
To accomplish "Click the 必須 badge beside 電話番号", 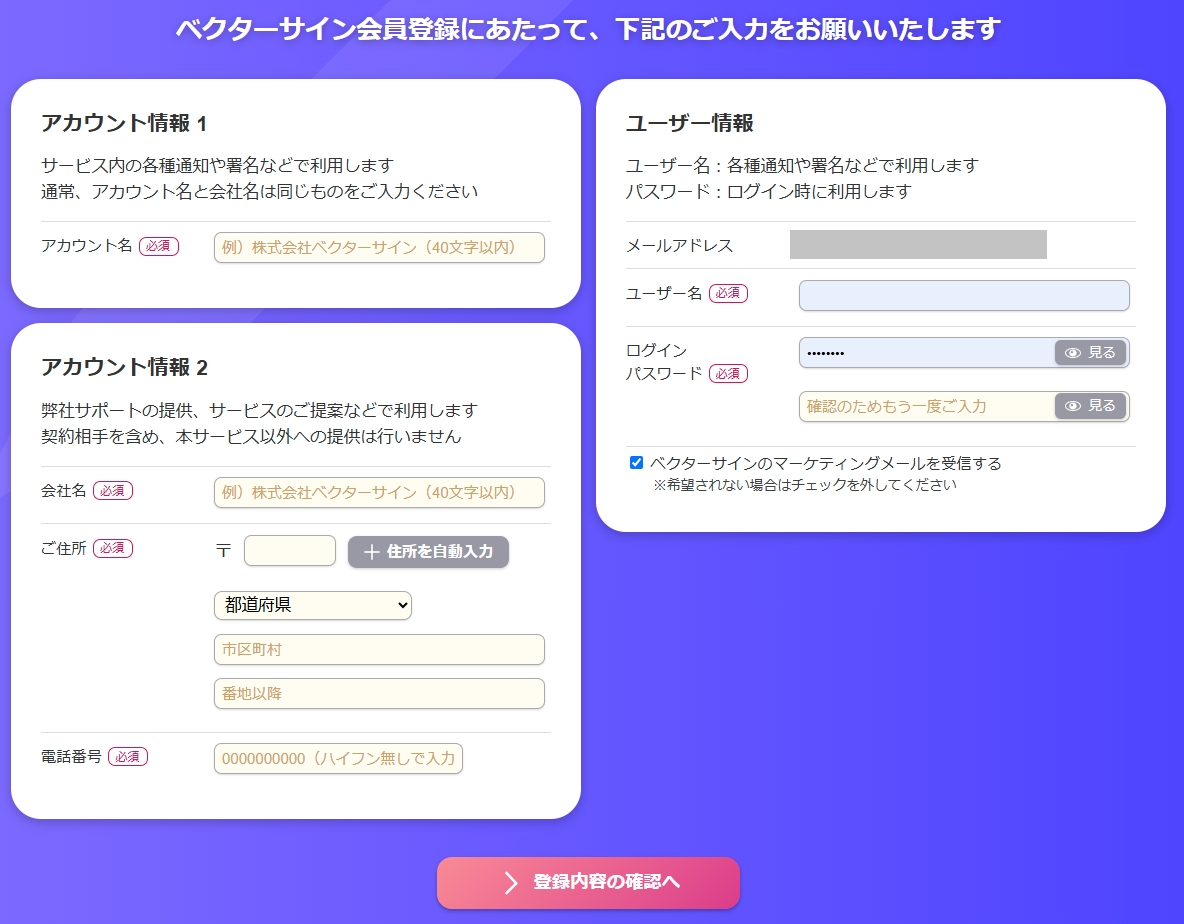I will coord(128,756).
